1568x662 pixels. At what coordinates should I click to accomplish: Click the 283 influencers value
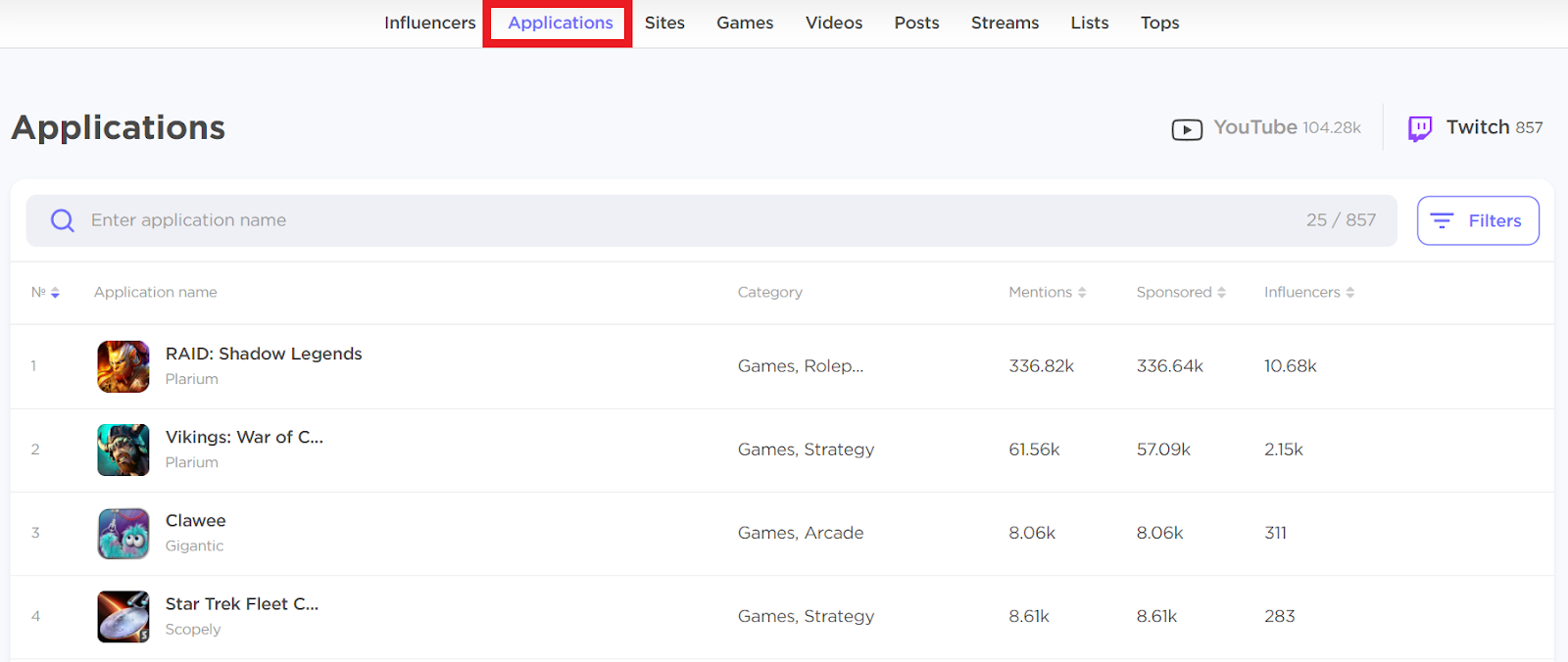tap(1279, 616)
